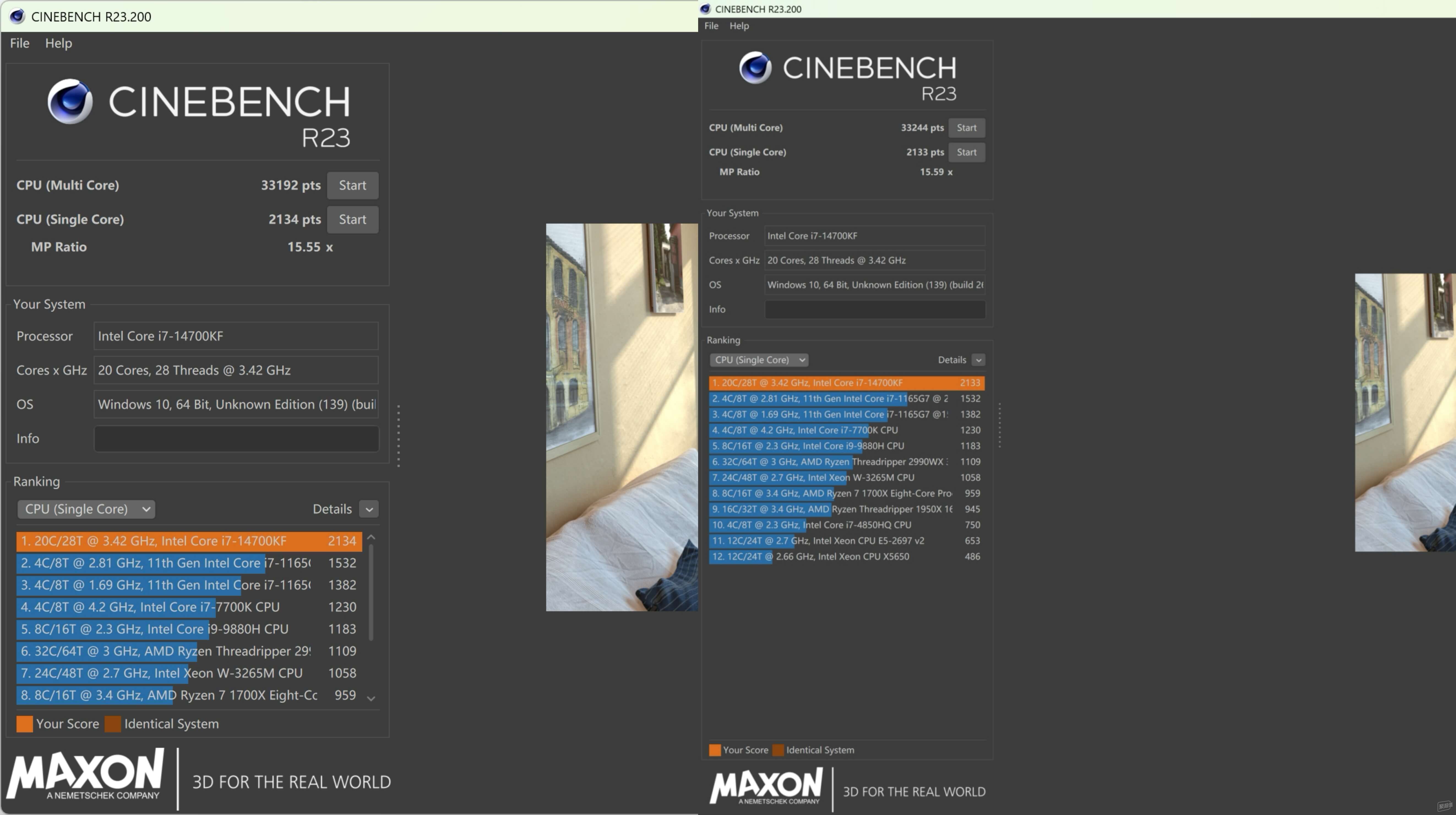The width and height of the screenshot is (1456, 815).
Task: Click the 33192 pts multi core score
Action: [x=290, y=185]
